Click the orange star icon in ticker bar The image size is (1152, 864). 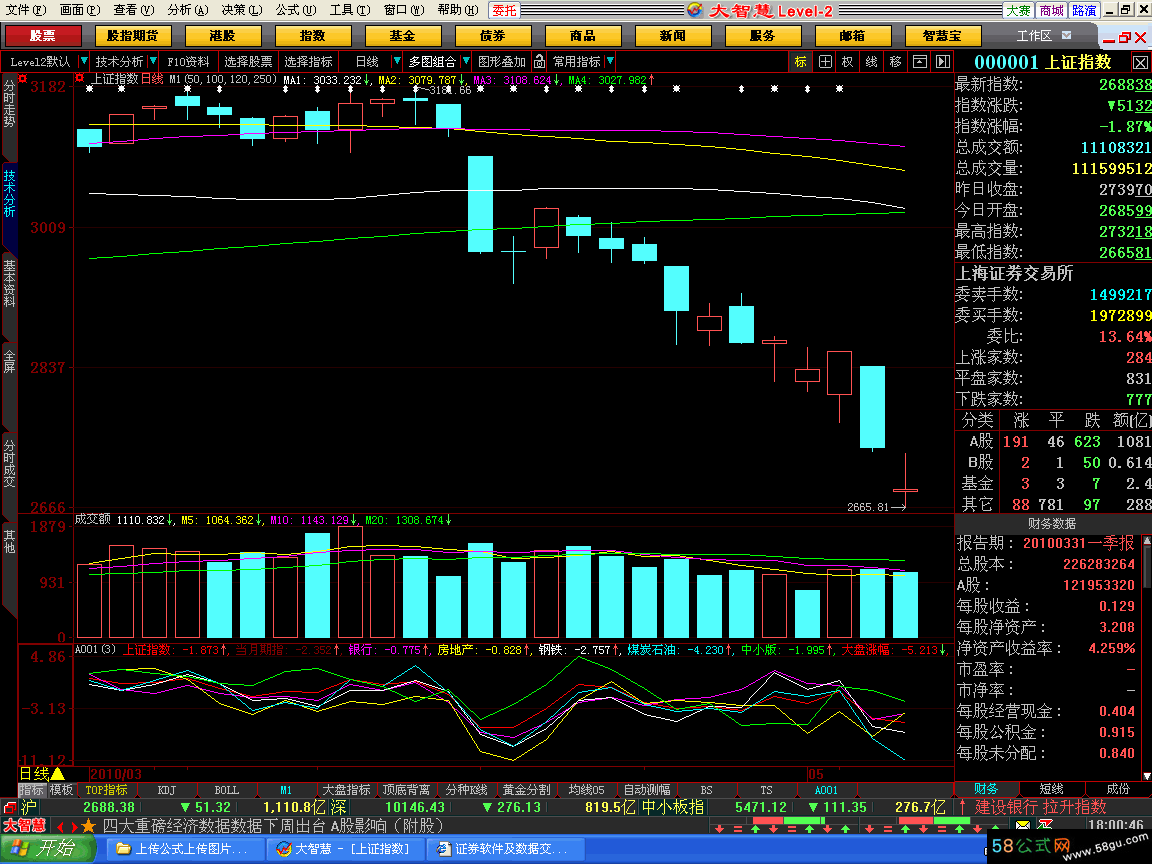pos(89,826)
